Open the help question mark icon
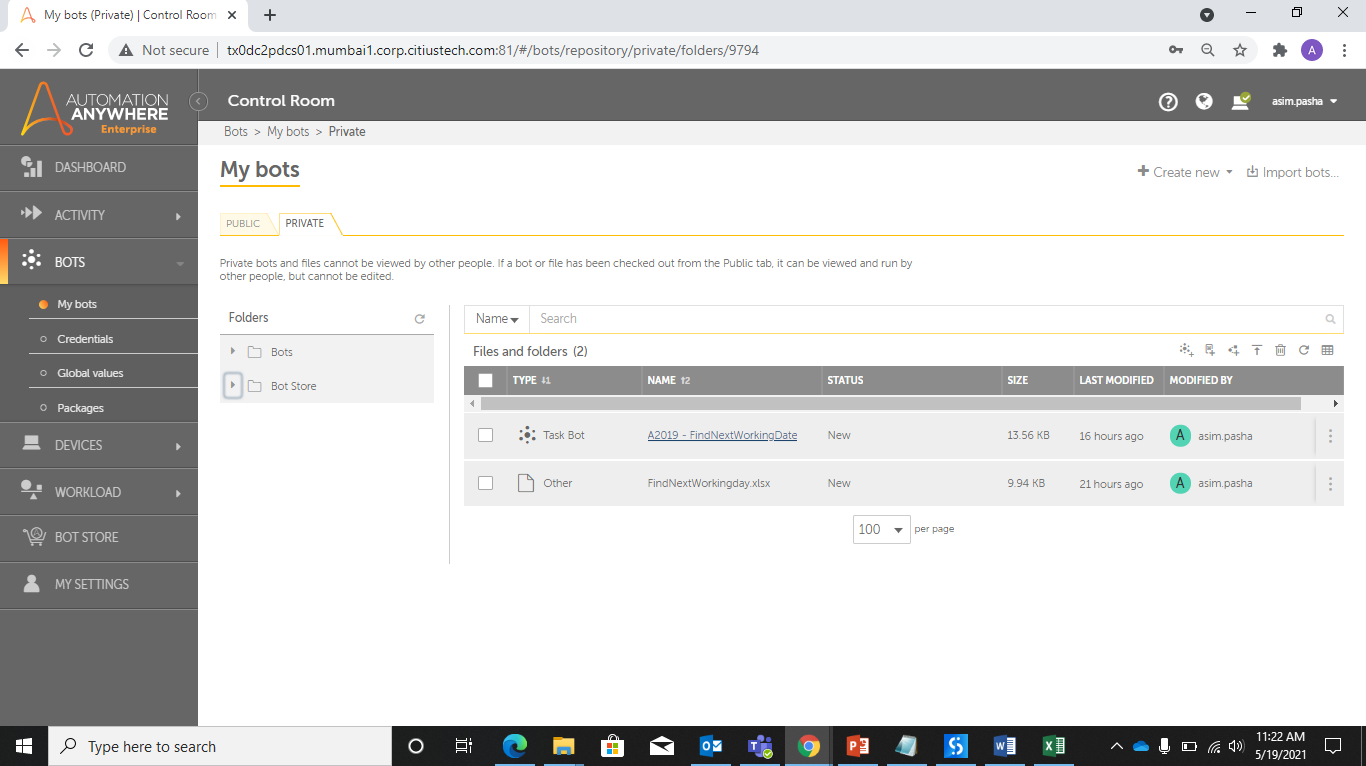 click(1168, 101)
